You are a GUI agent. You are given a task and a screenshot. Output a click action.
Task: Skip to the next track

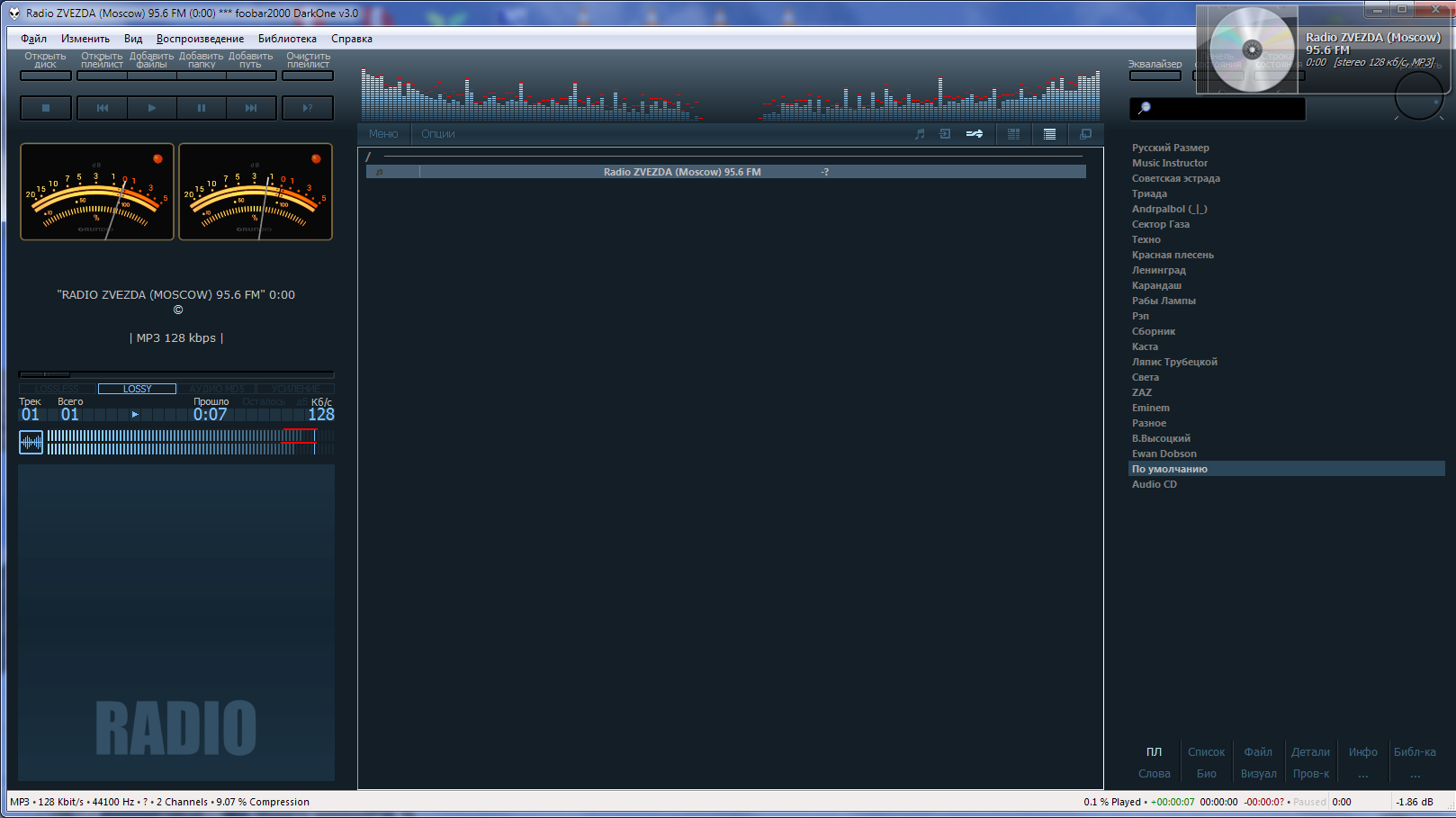click(251, 108)
